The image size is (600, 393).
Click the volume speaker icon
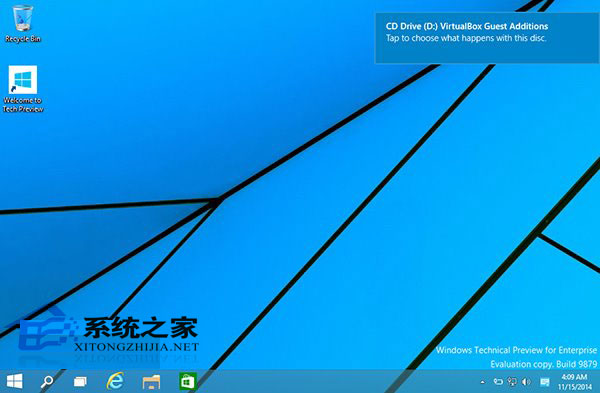pos(527,382)
